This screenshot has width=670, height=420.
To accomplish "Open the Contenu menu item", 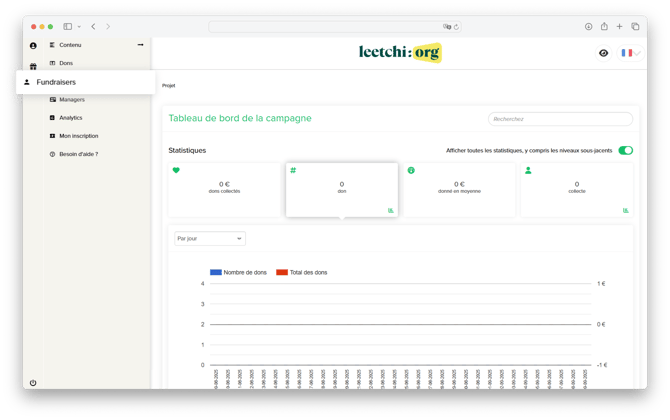I will pos(70,45).
